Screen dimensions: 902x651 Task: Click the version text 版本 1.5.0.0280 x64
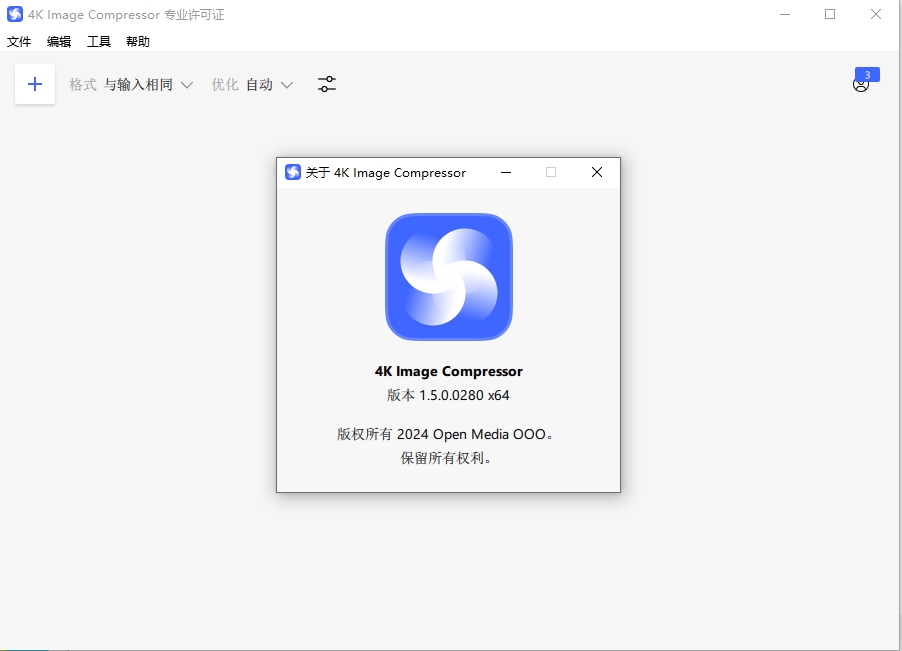(x=448, y=396)
